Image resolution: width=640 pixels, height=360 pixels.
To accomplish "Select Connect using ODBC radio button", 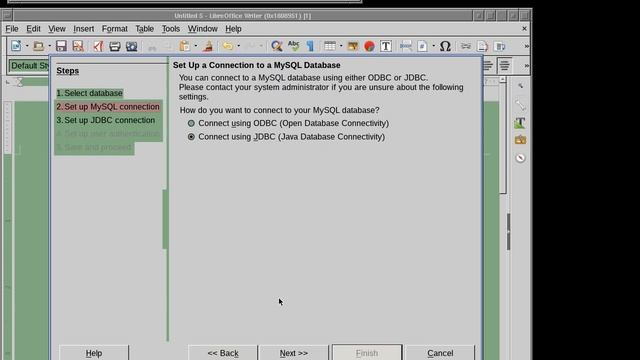I will click(191, 123).
